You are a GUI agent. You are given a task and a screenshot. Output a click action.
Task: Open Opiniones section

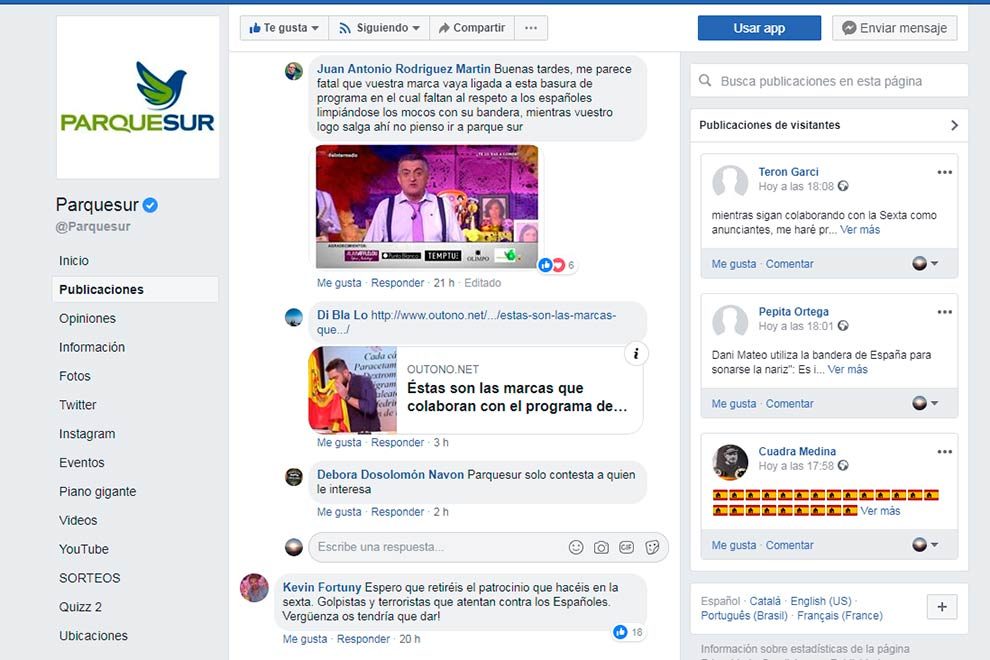(x=87, y=318)
